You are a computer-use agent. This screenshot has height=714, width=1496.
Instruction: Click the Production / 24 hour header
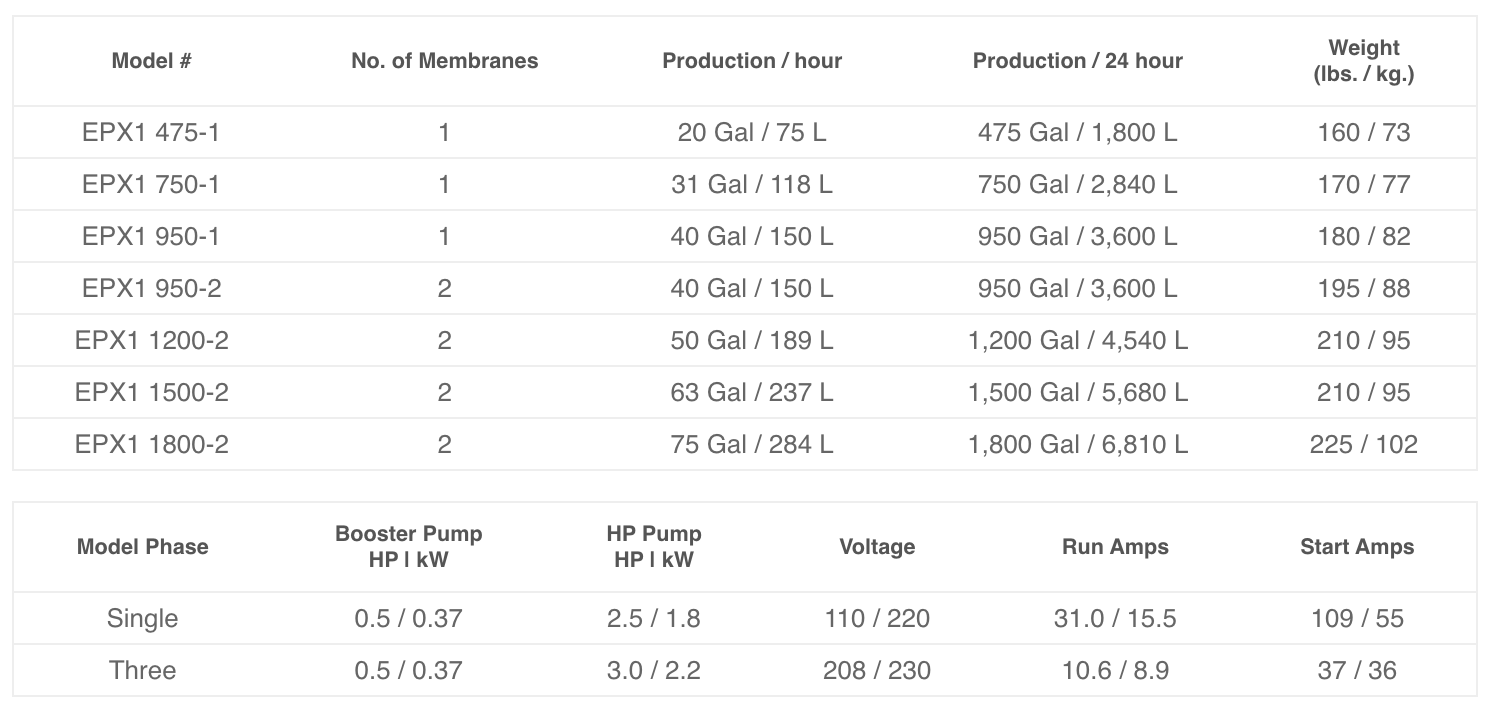1078,61
